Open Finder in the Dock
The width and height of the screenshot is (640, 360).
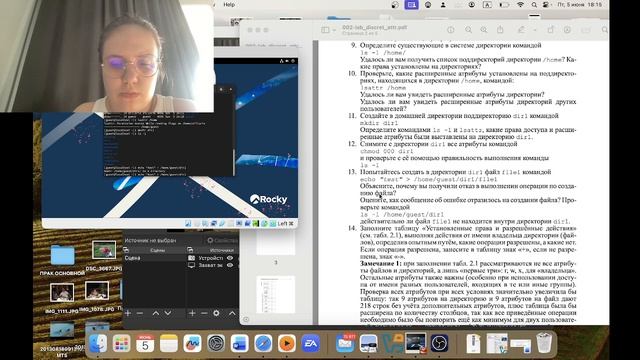tap(98, 343)
